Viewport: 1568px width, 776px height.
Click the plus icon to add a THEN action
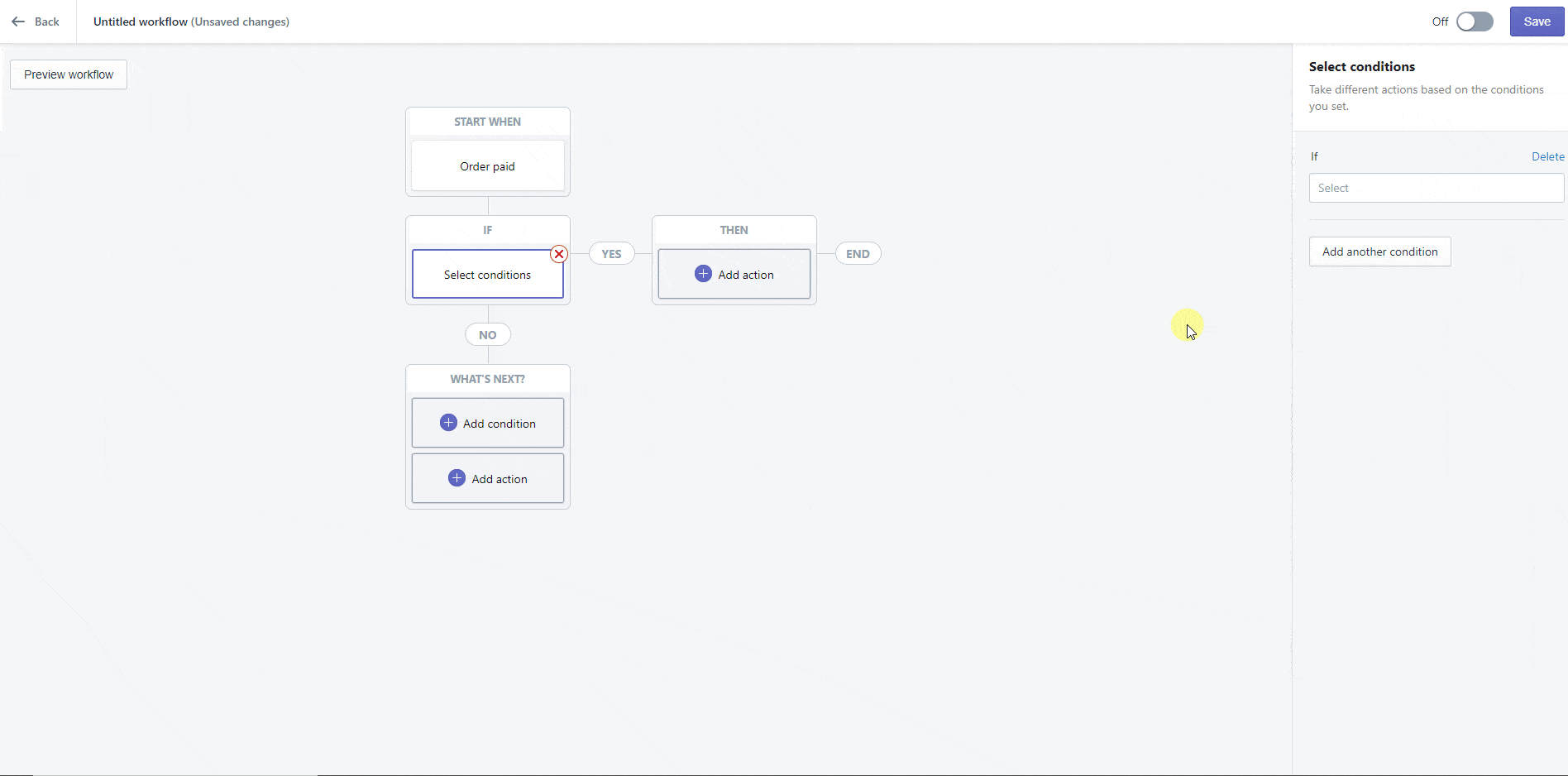tap(703, 274)
